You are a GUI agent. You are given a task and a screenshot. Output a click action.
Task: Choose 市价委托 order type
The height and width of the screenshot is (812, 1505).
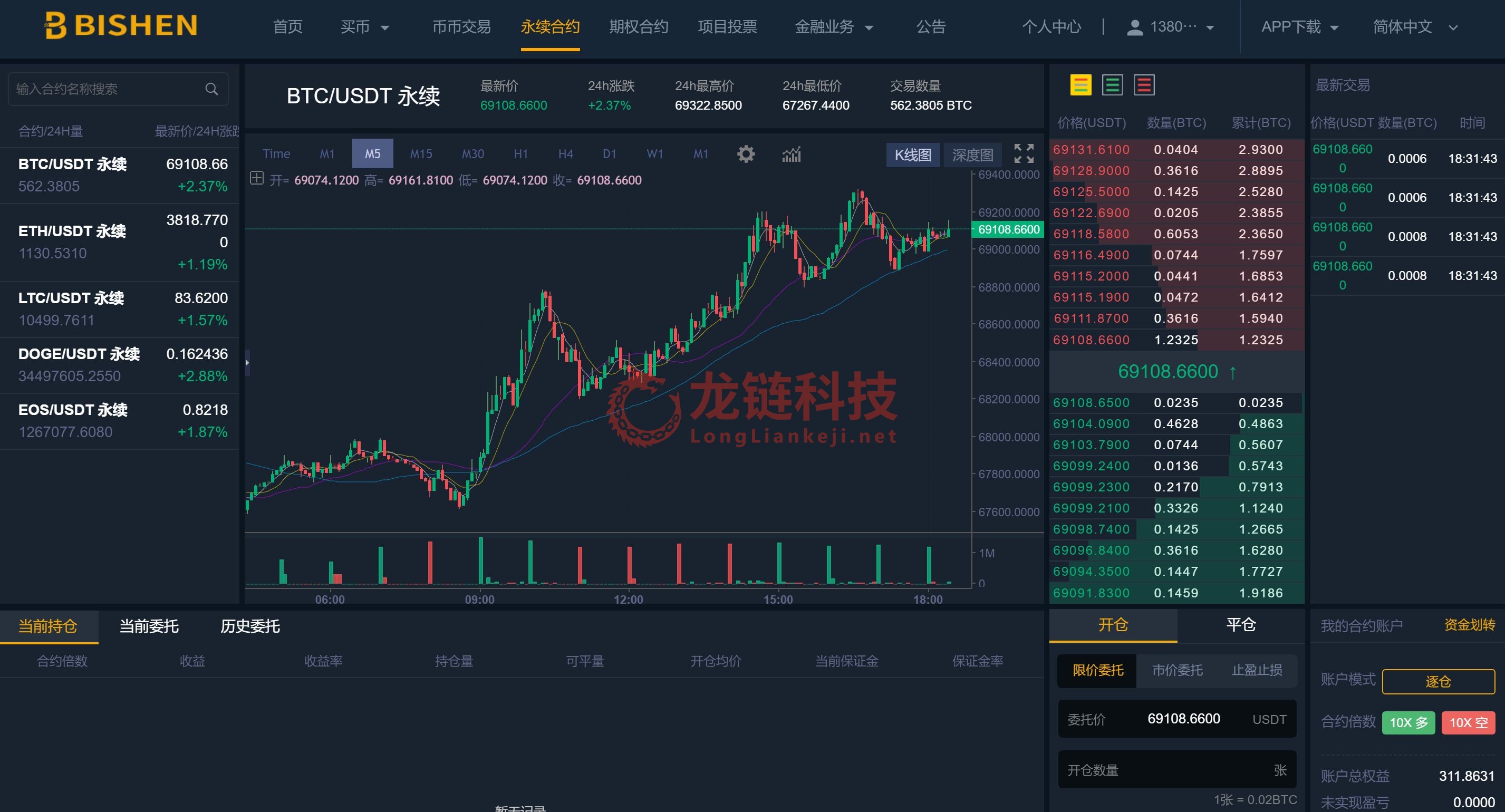point(1177,670)
